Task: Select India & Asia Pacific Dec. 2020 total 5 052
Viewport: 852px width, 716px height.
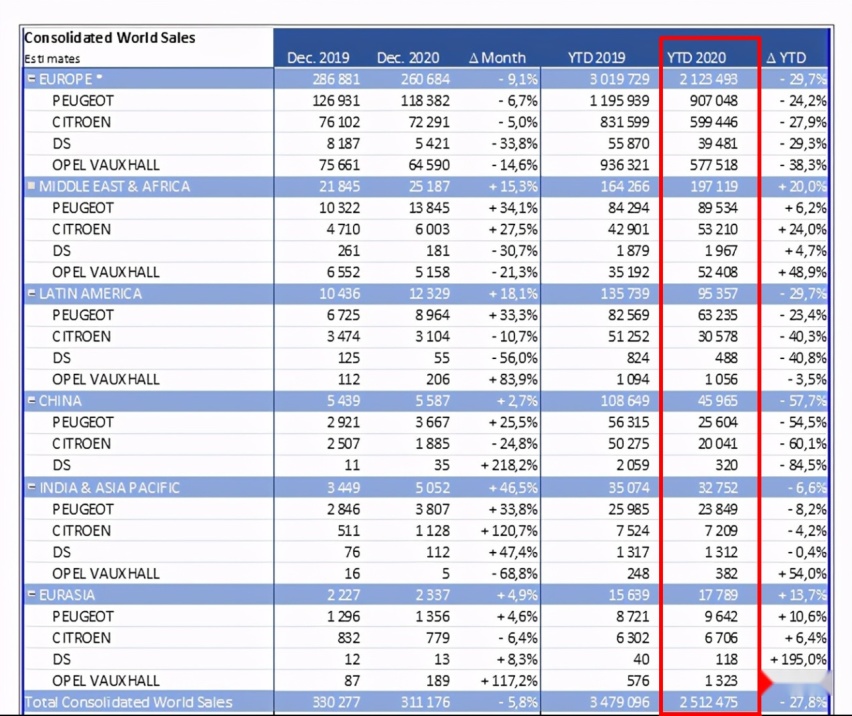Action: [x=433, y=488]
